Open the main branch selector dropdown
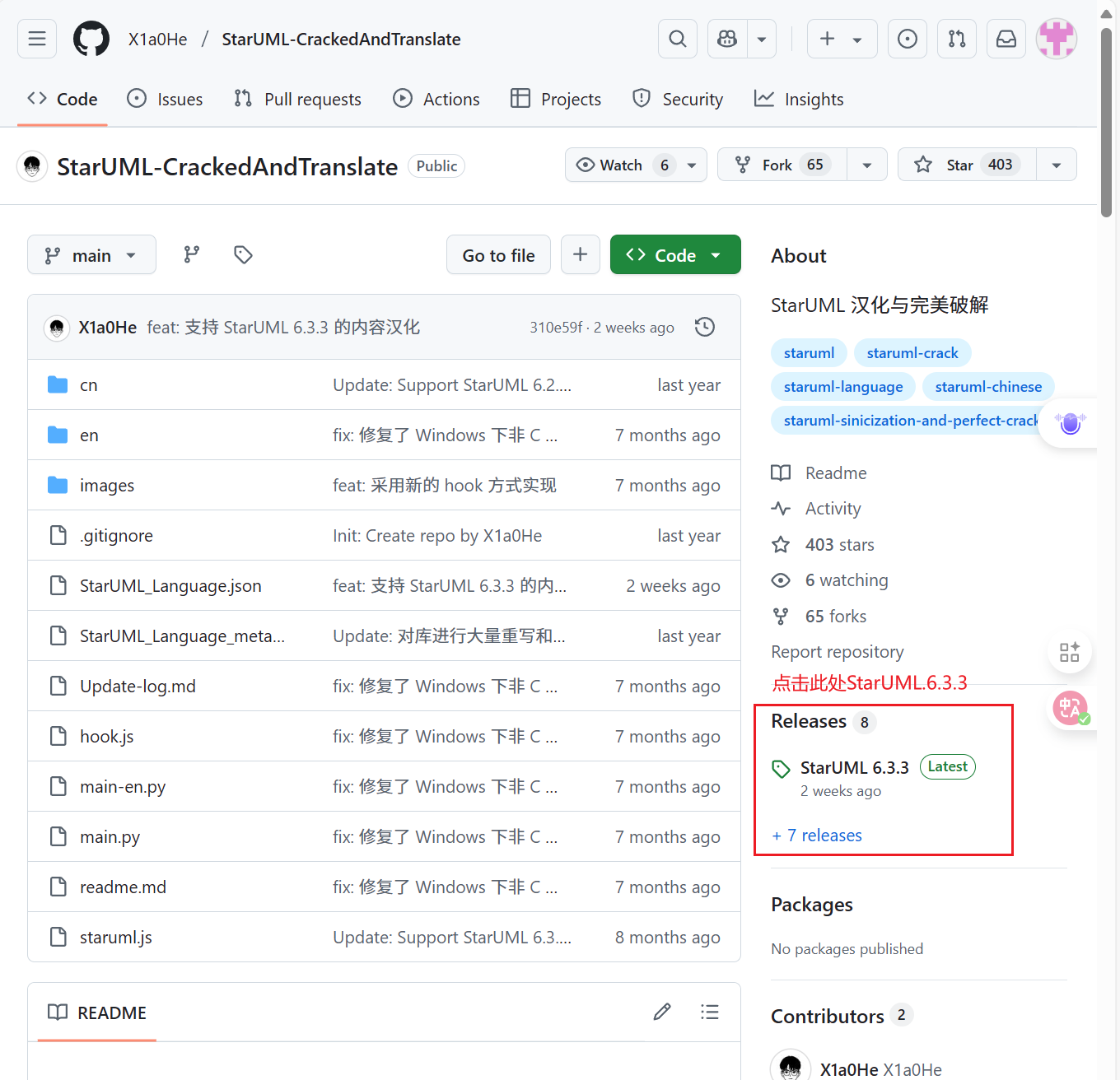This screenshot has height=1080, width=1120. click(91, 255)
